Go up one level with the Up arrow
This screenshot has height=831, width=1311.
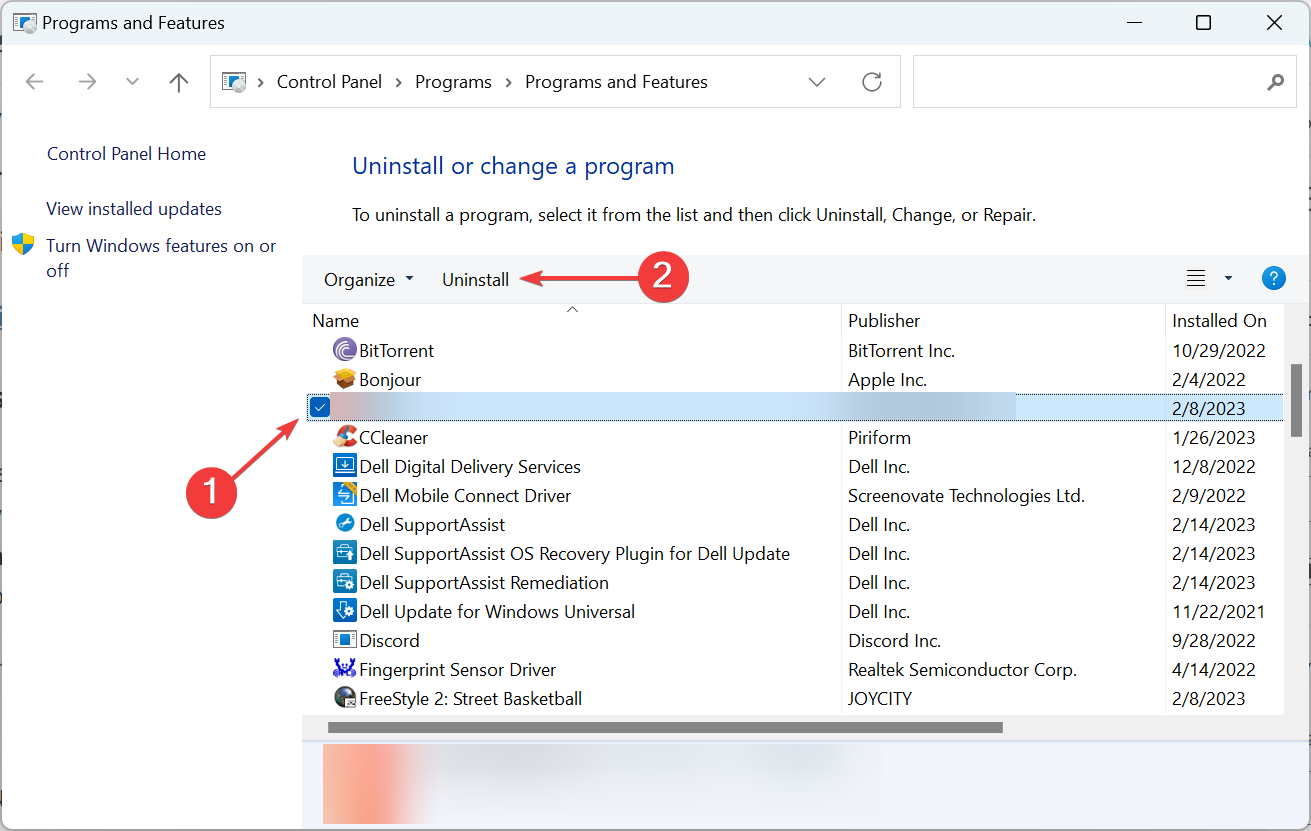pyautogui.click(x=179, y=82)
